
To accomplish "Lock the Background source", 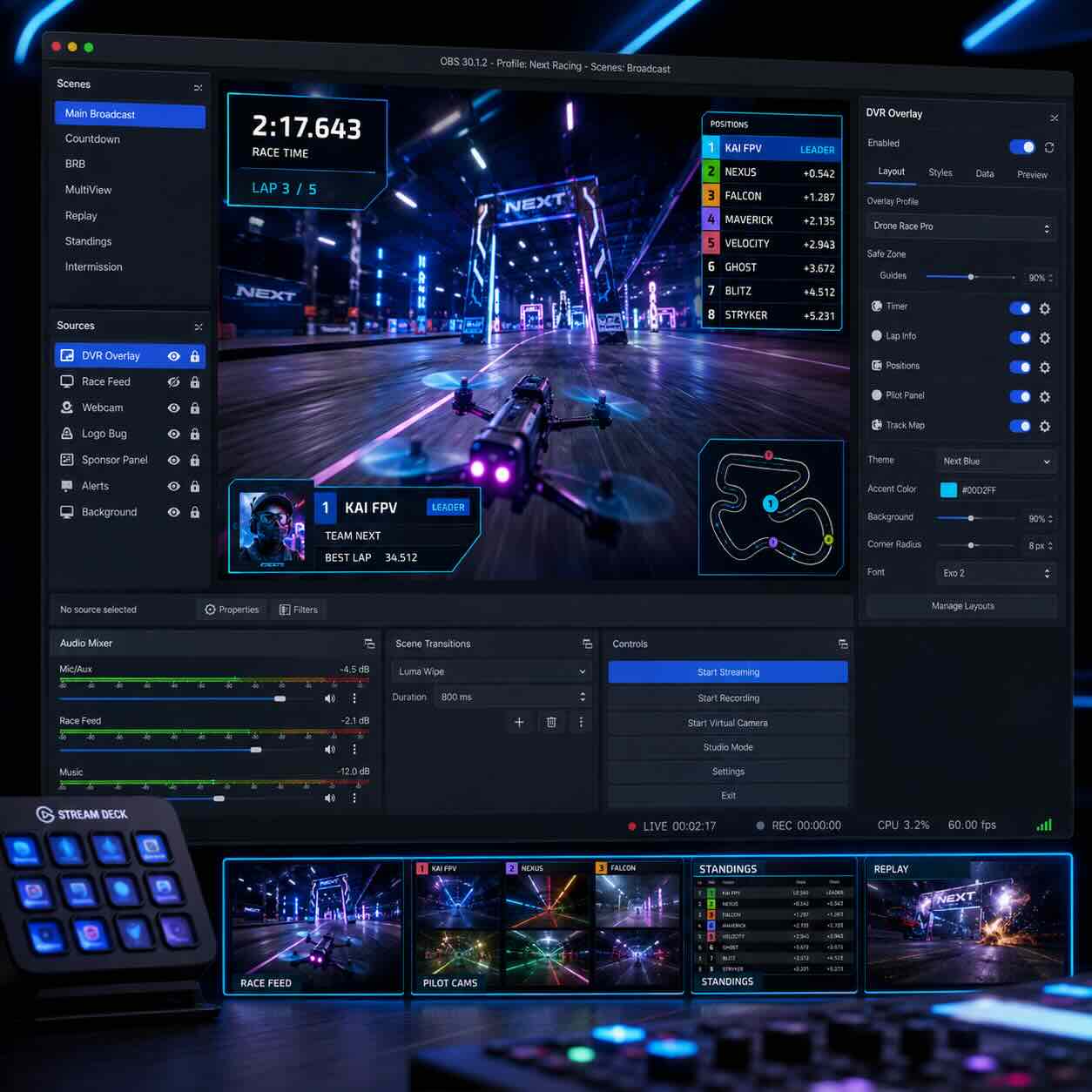I will tap(195, 513).
